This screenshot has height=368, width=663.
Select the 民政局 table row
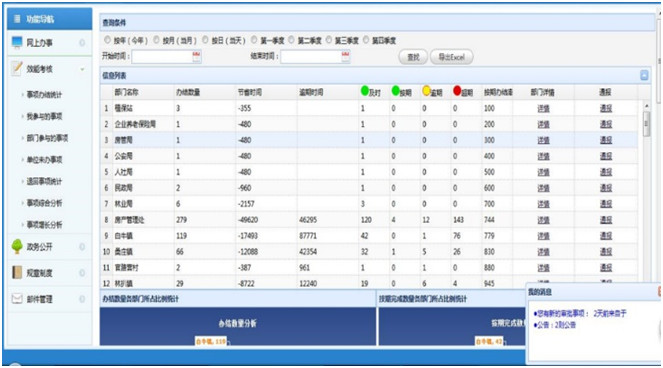(x=369, y=188)
